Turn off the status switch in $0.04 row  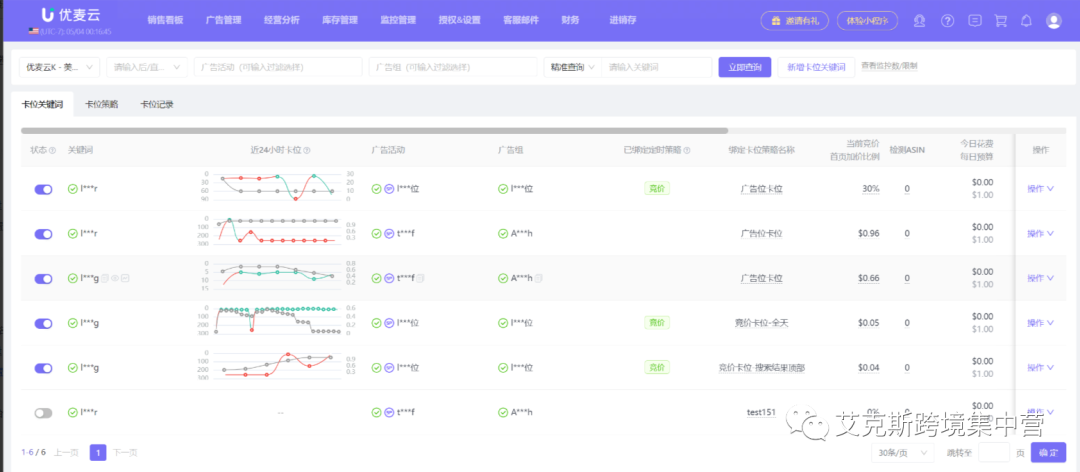[43, 369]
